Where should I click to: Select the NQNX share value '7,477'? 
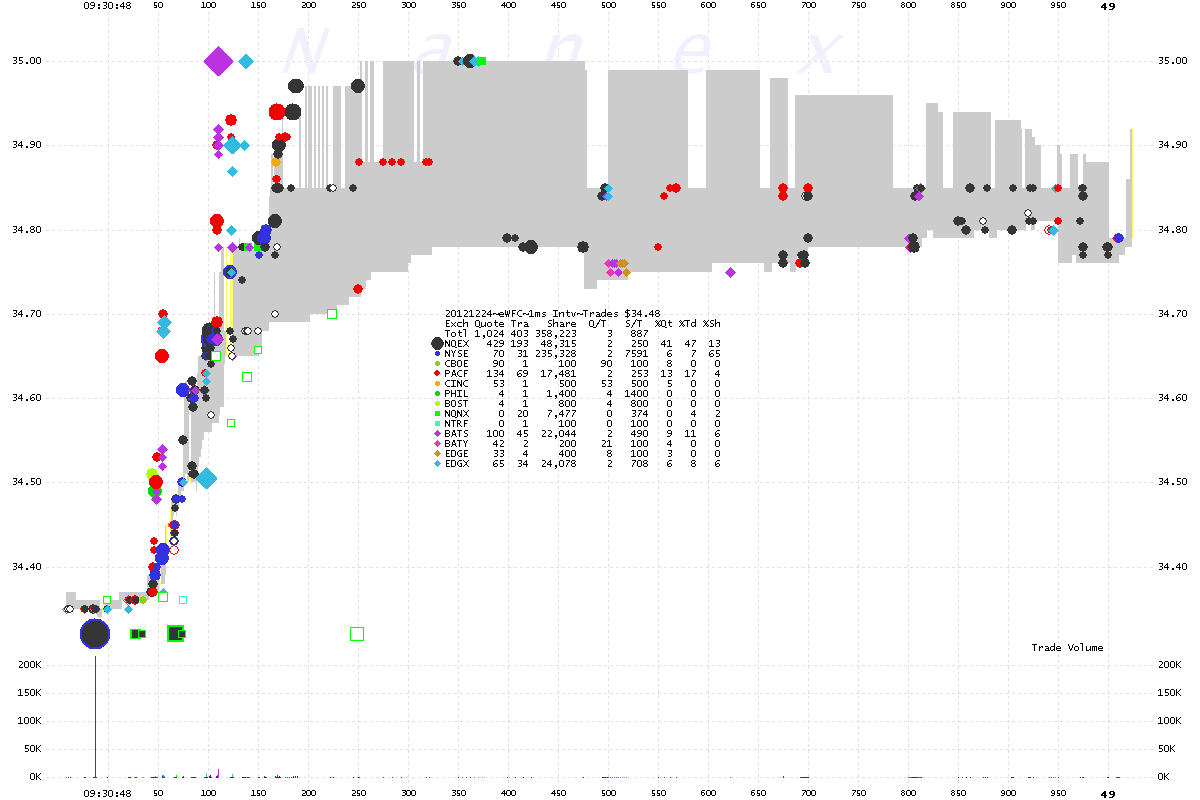pyautogui.click(x=562, y=414)
